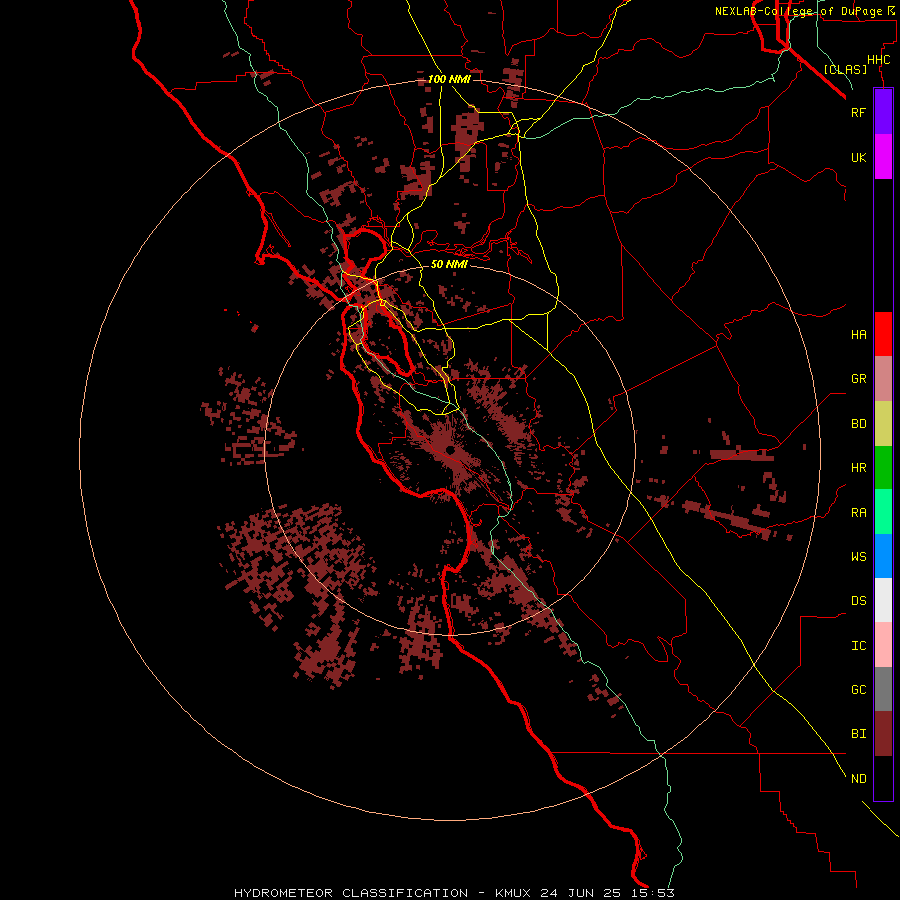The width and height of the screenshot is (900, 900).
Task: Click the BI brown legend swatch
Action: pyautogui.click(x=883, y=734)
